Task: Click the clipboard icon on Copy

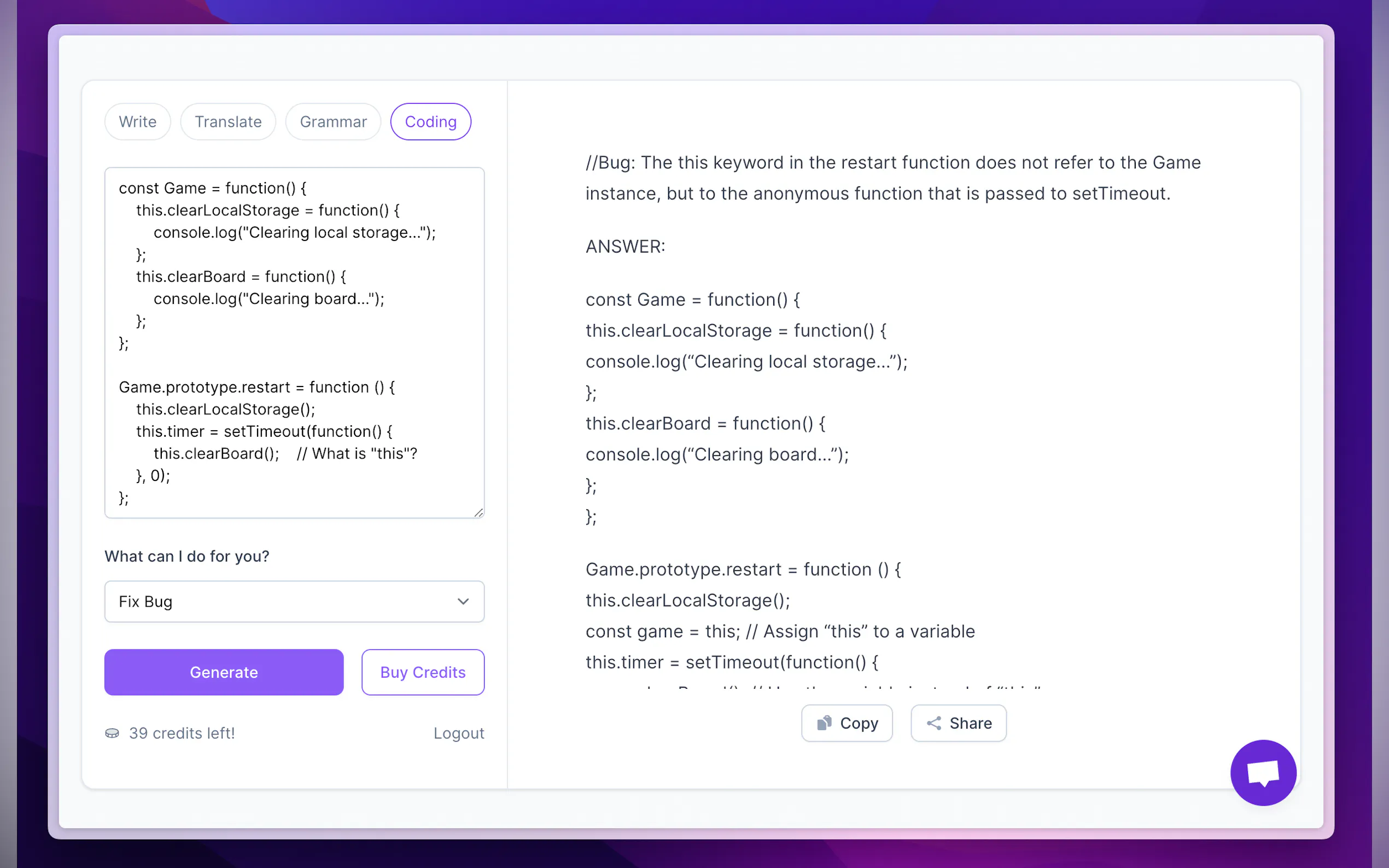Action: click(x=824, y=723)
